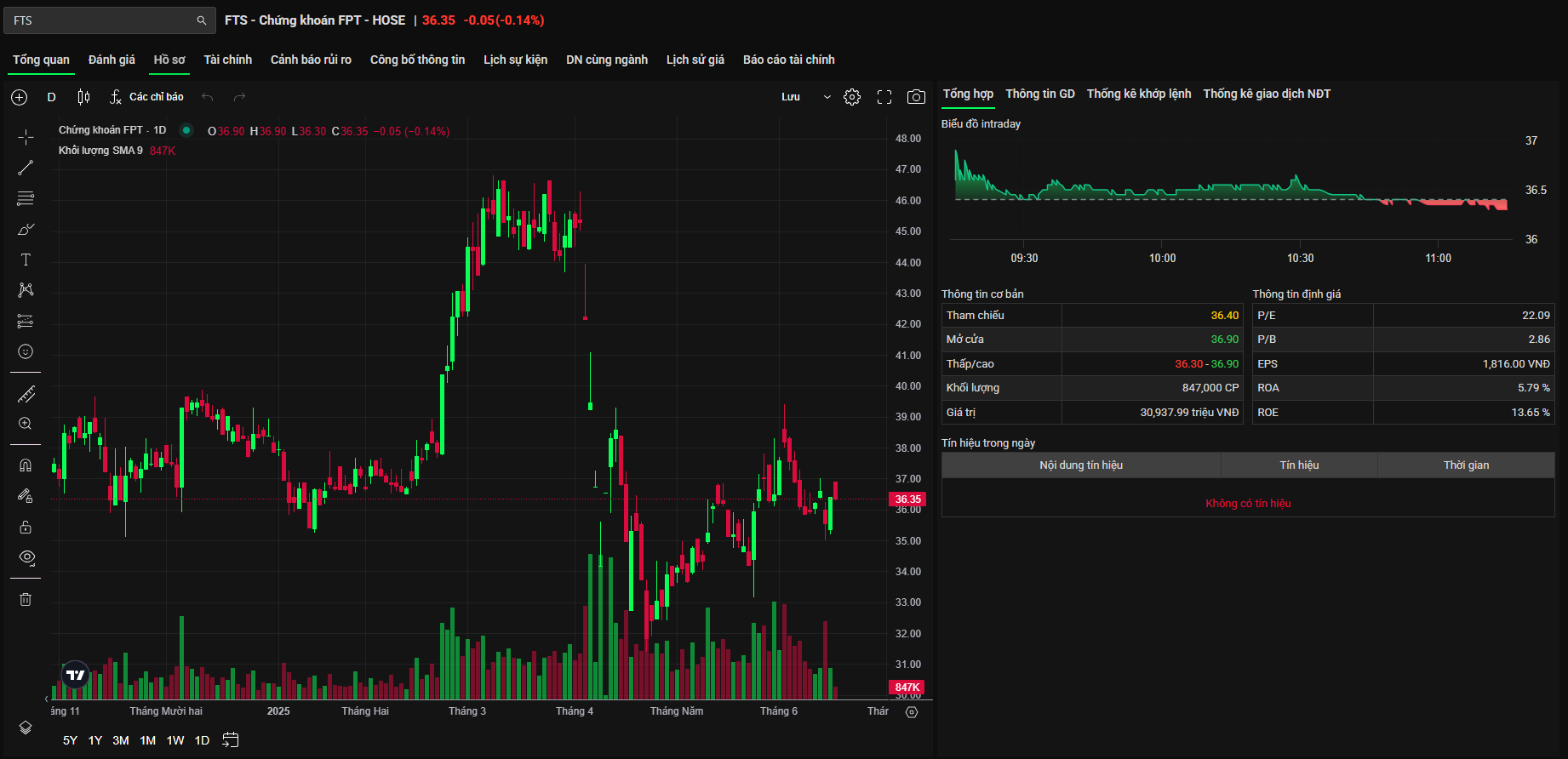Switch to the Hồ sơ tab
Screen dimensions: 1568x759
click(169, 60)
